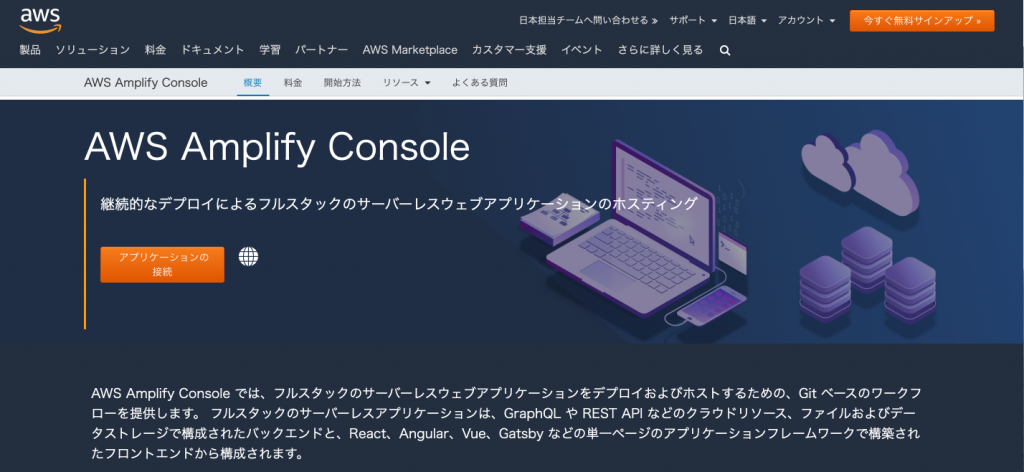
Task: Open the パートナー menu
Action: tap(321, 50)
